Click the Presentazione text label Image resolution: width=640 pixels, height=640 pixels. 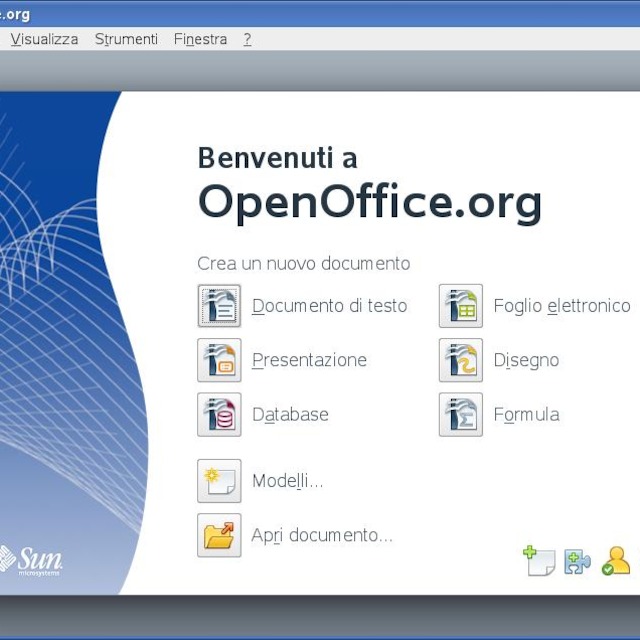[x=309, y=360]
